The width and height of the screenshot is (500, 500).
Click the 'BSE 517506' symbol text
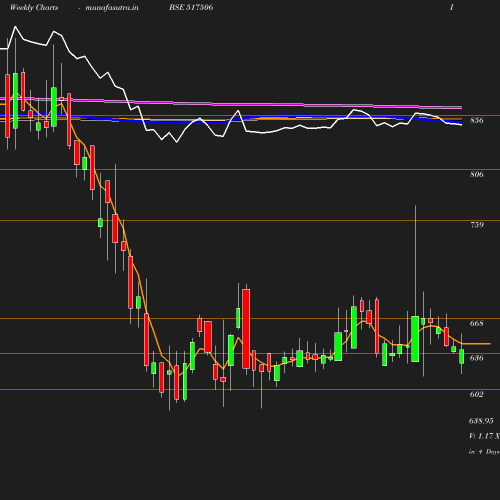point(191,7)
